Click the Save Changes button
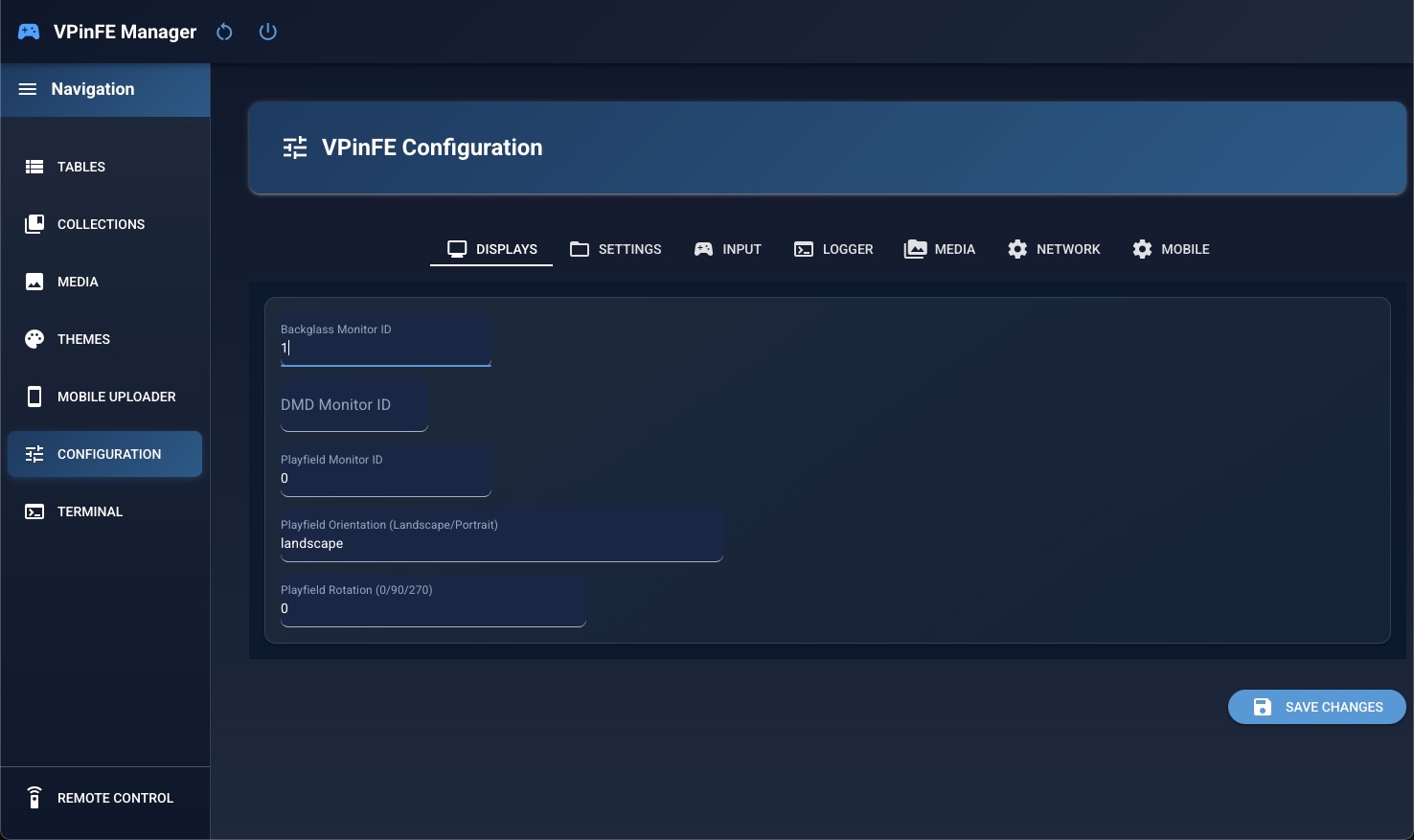Image resolution: width=1414 pixels, height=840 pixels. pyautogui.click(x=1316, y=706)
